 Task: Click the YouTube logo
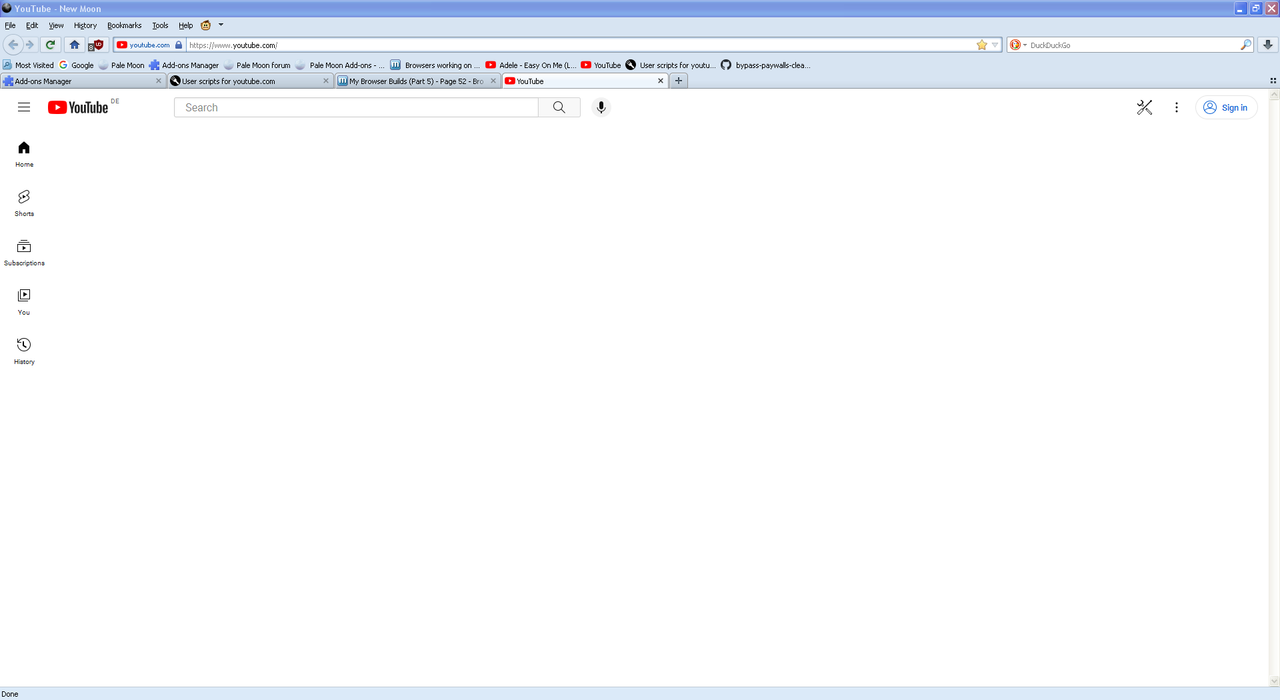tap(78, 107)
